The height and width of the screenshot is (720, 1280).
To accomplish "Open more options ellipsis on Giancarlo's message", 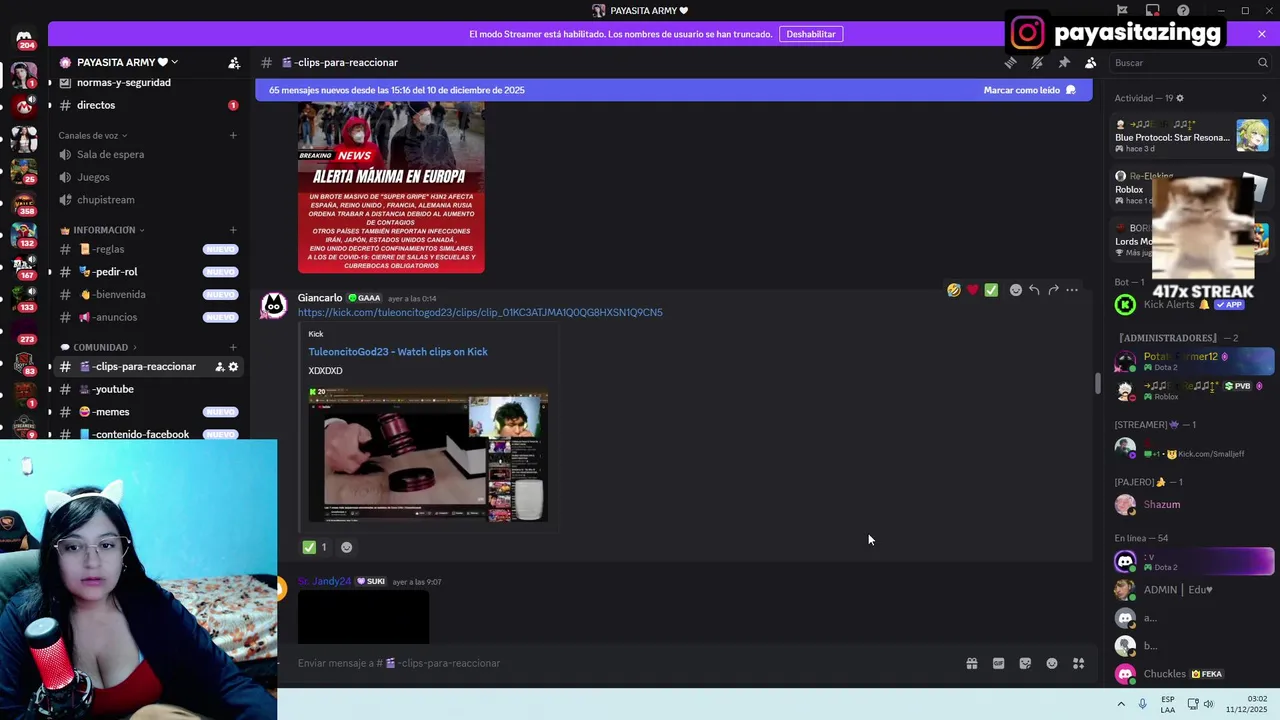I will (1072, 290).
